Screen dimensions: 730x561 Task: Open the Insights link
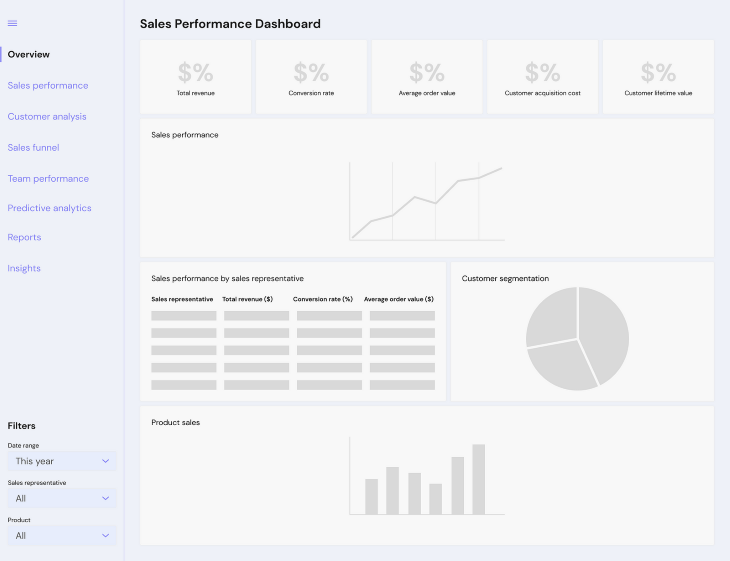coord(24,268)
